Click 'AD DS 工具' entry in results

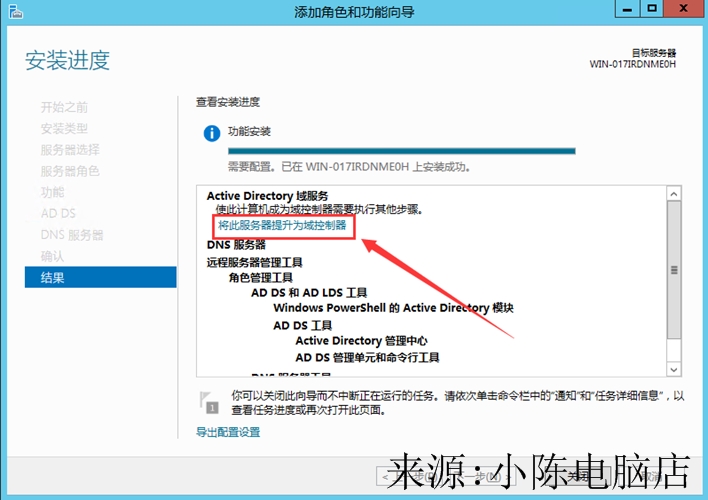[x=303, y=325]
